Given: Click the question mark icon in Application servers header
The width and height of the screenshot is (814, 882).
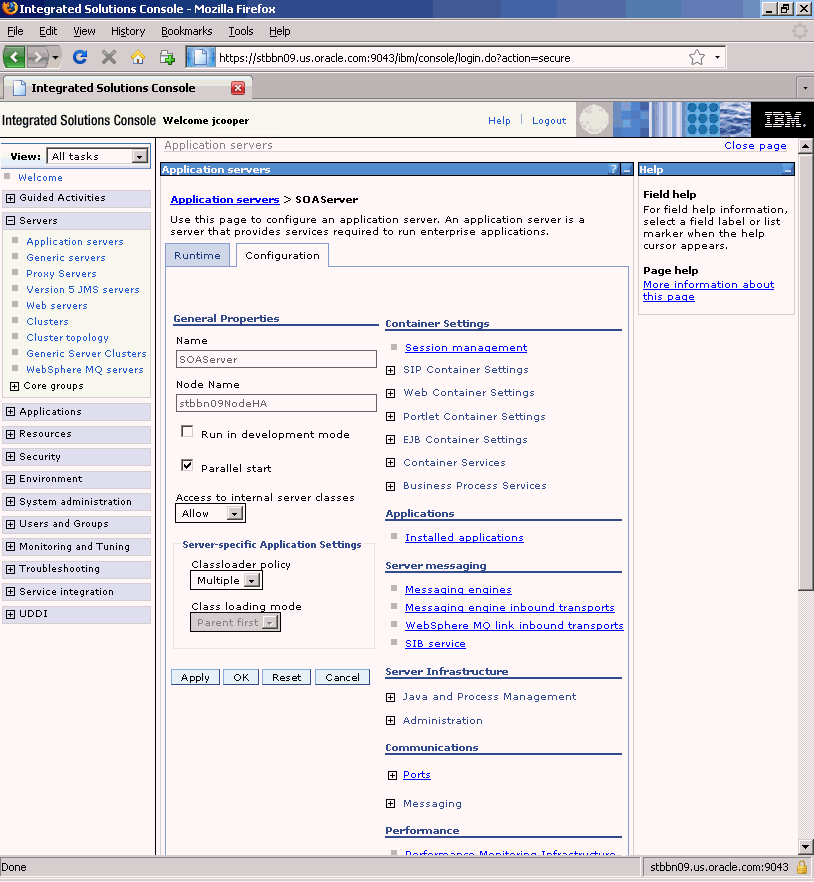Looking at the screenshot, I should click(614, 169).
